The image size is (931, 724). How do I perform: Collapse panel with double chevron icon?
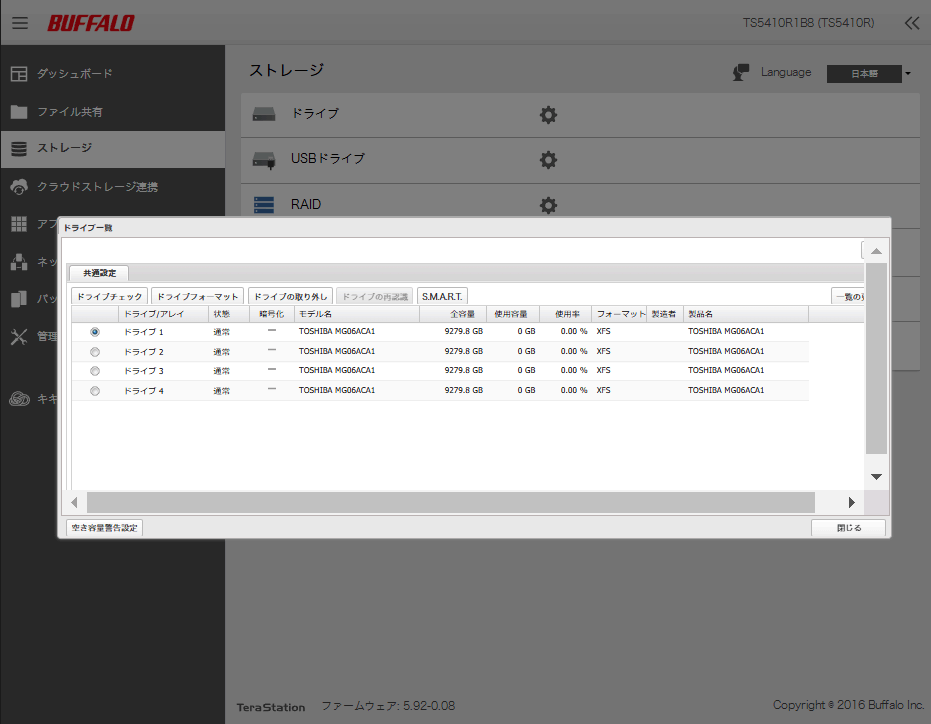tap(912, 23)
